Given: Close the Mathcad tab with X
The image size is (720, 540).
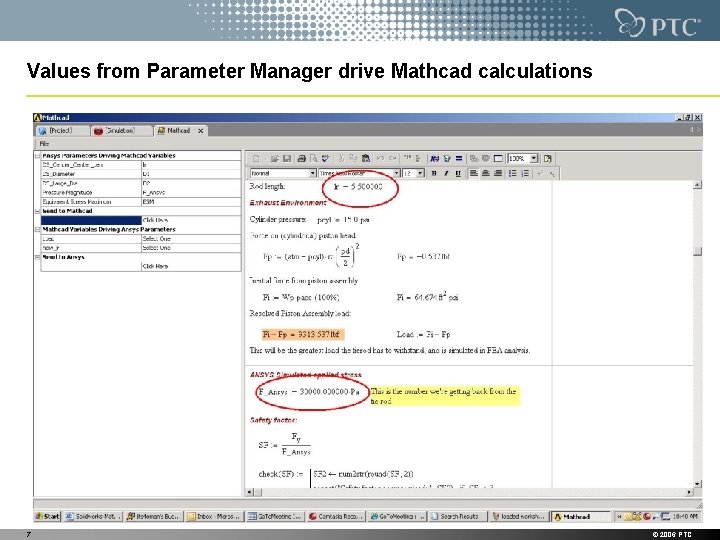Looking at the screenshot, I should click(x=201, y=131).
